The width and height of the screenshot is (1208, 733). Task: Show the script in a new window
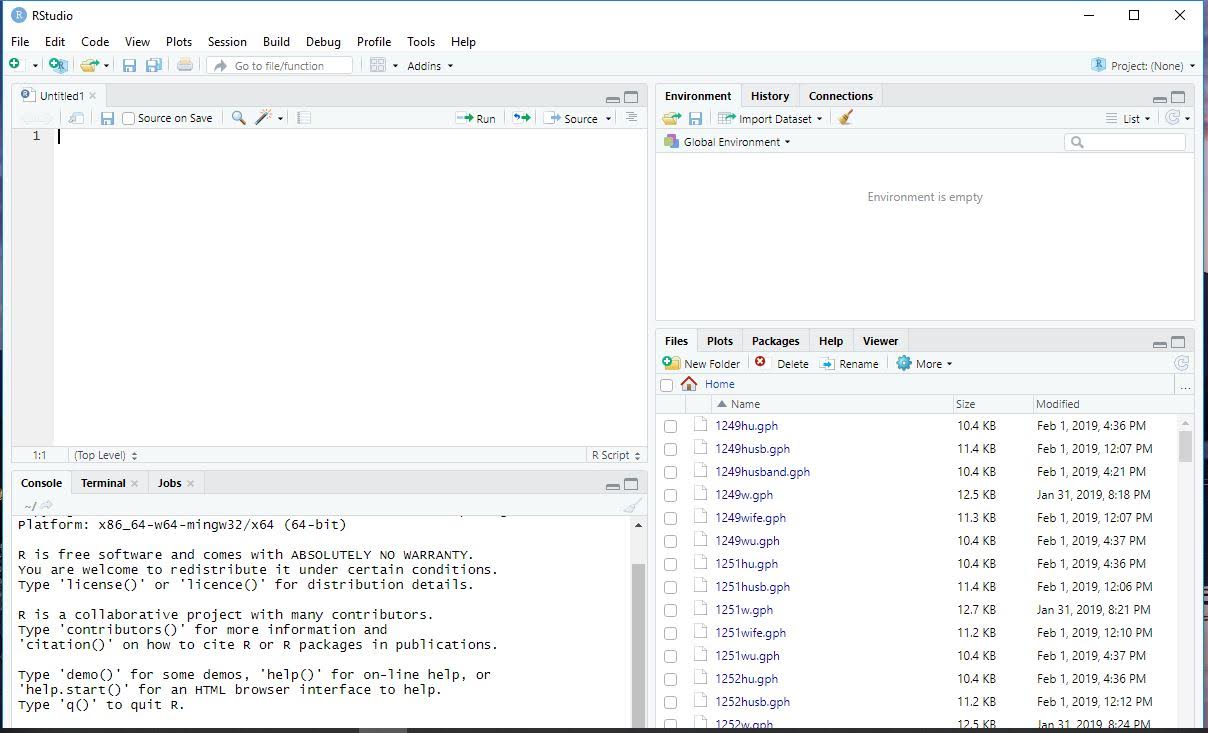click(77, 118)
